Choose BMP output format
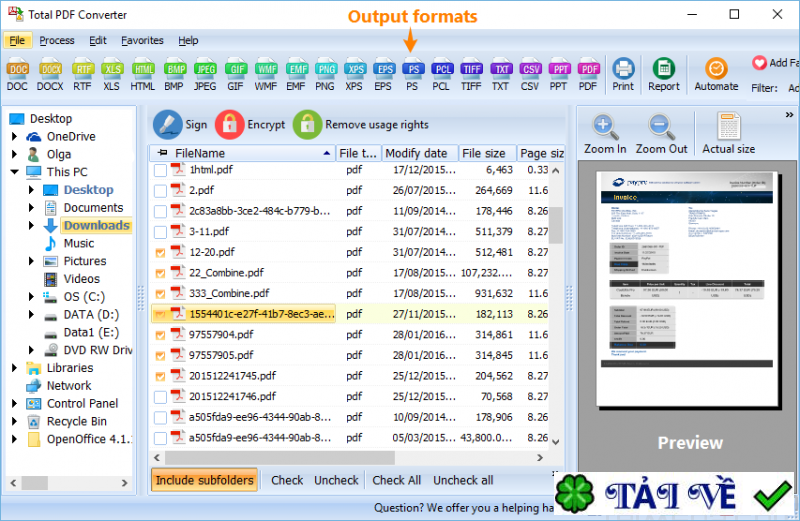The height and width of the screenshot is (521, 800). tap(174, 75)
